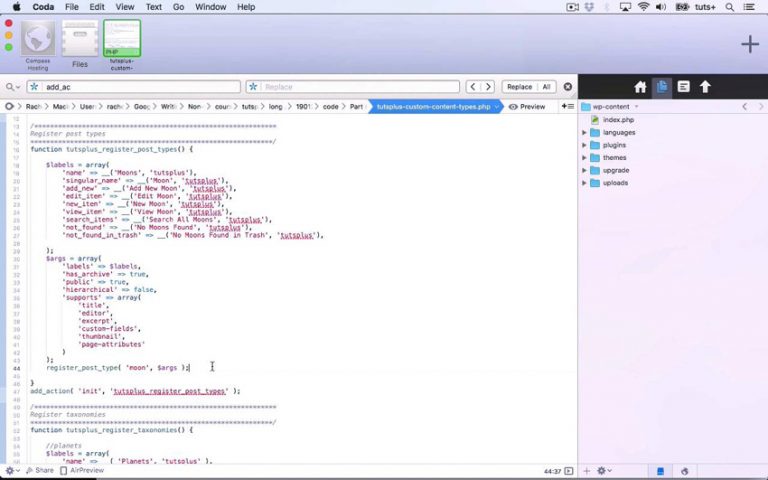
Task: Navigate forward in the file browser
Action: pos(761,106)
